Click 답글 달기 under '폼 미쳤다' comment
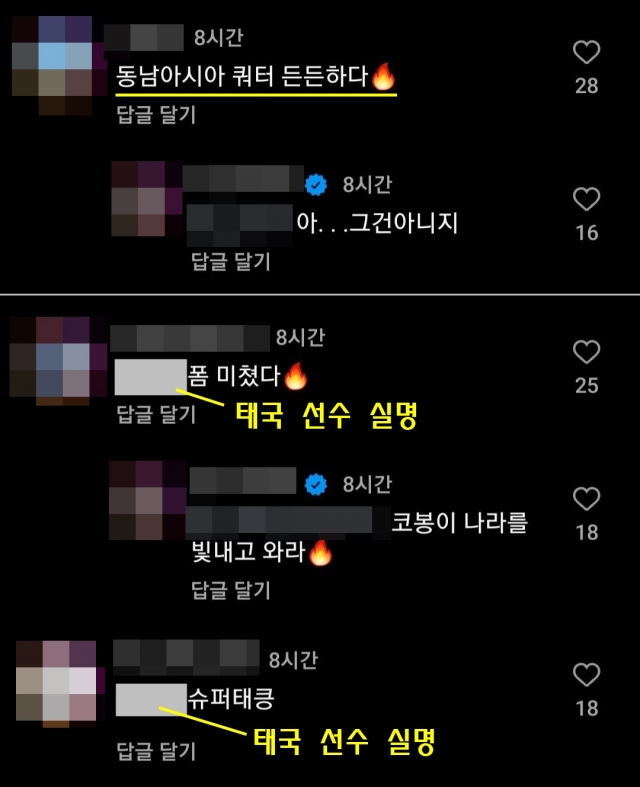 156,415
